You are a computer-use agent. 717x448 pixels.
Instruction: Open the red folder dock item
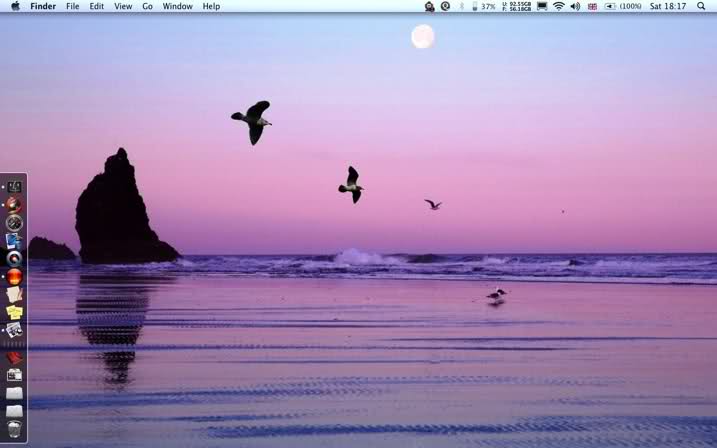coord(14,357)
